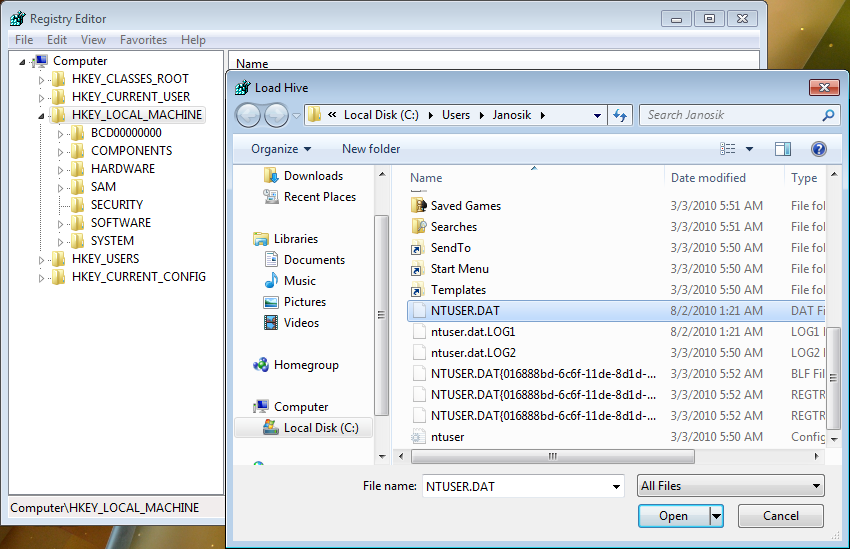The width and height of the screenshot is (850, 549).
Task: Click the Templates shortcut icon
Action: pos(417,290)
